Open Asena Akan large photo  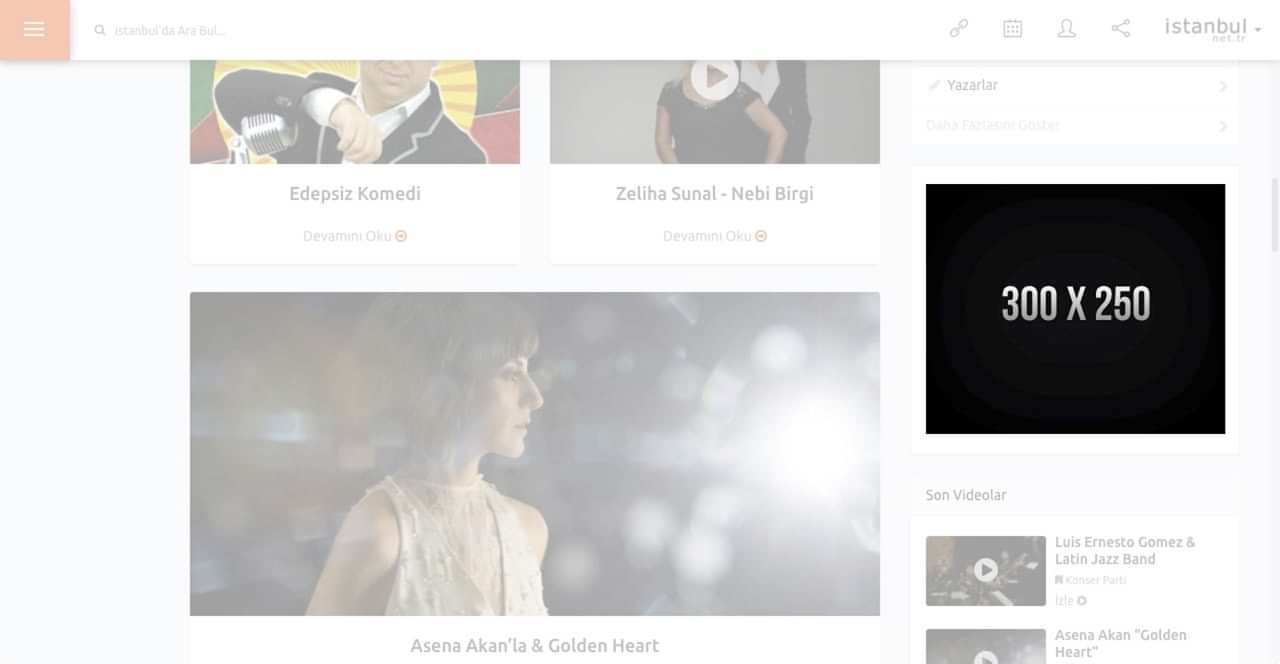(x=534, y=453)
